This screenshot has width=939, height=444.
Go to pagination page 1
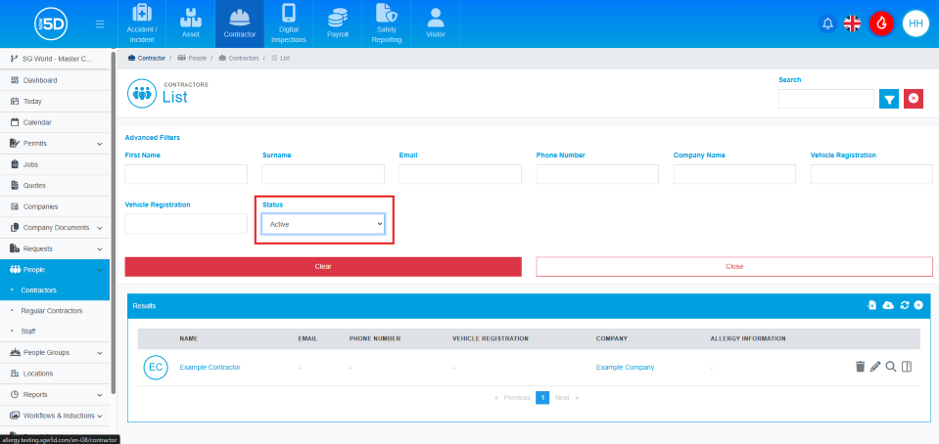tap(542, 397)
